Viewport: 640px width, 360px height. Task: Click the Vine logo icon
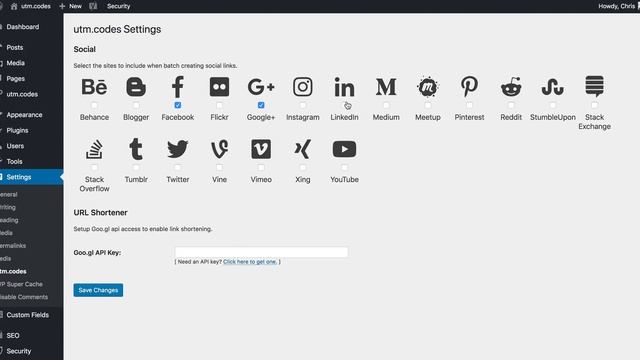point(219,149)
